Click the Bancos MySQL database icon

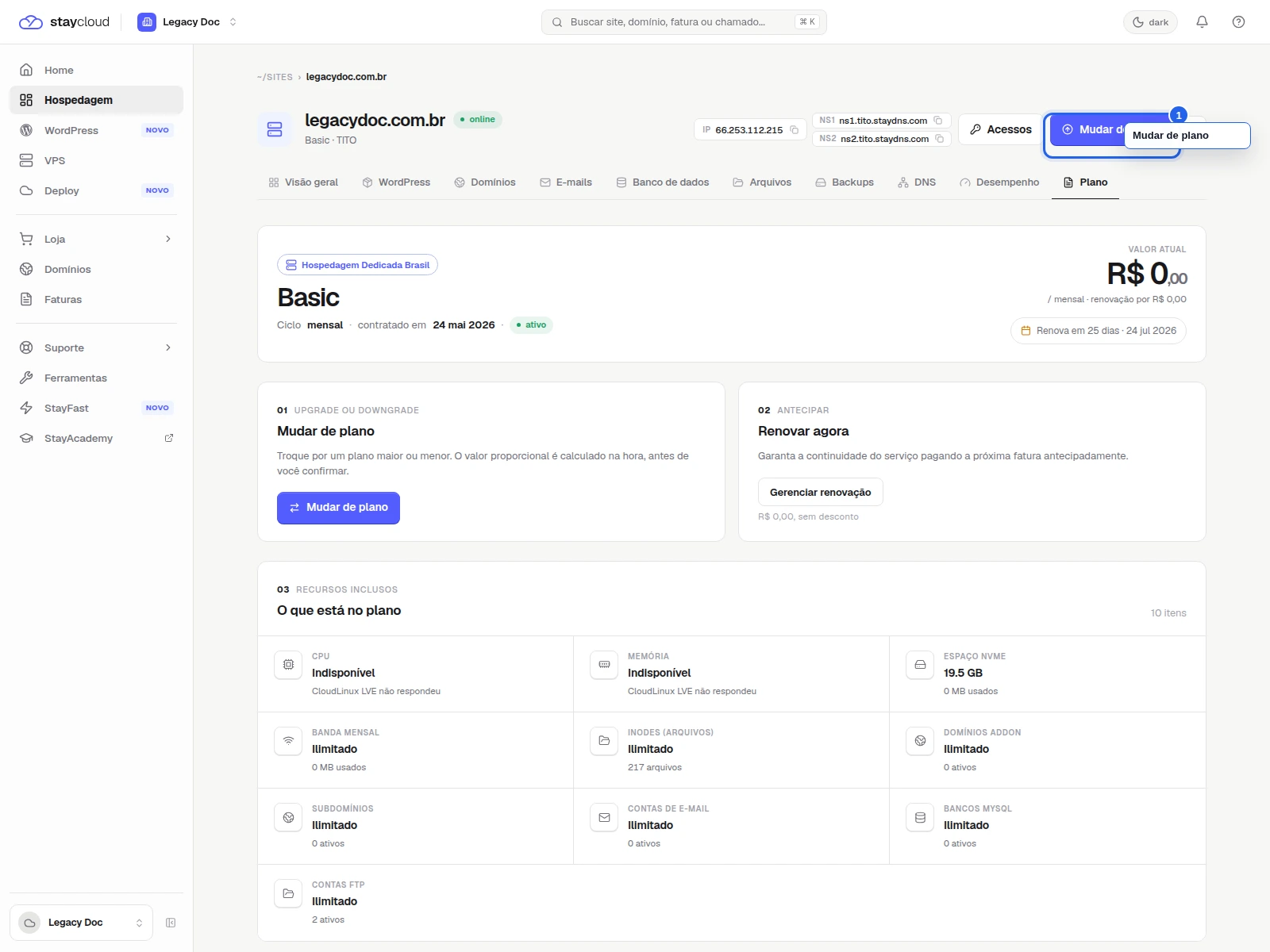(x=920, y=817)
